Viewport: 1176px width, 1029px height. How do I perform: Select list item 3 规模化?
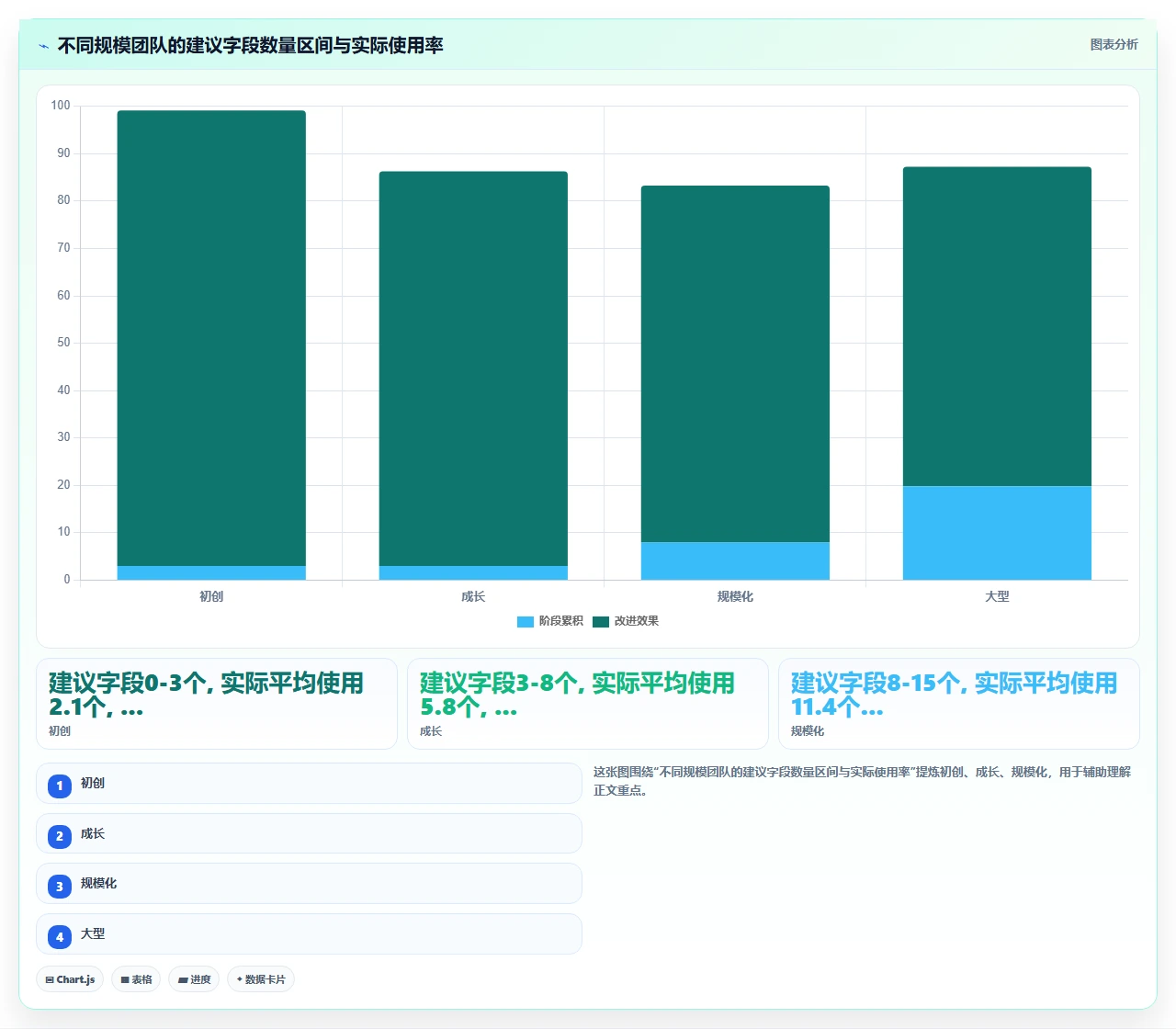click(x=309, y=884)
